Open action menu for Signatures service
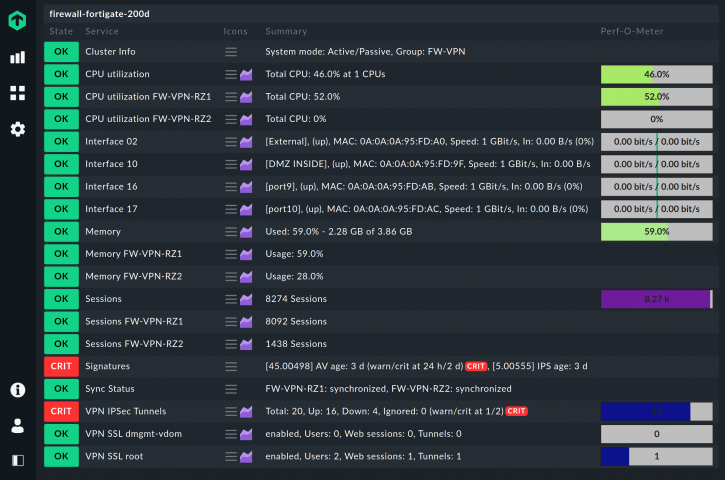 coord(231,366)
